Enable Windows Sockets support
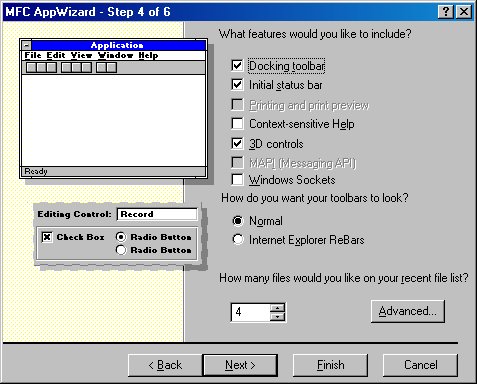Image resolution: width=477 pixels, height=384 pixels. 237,180
